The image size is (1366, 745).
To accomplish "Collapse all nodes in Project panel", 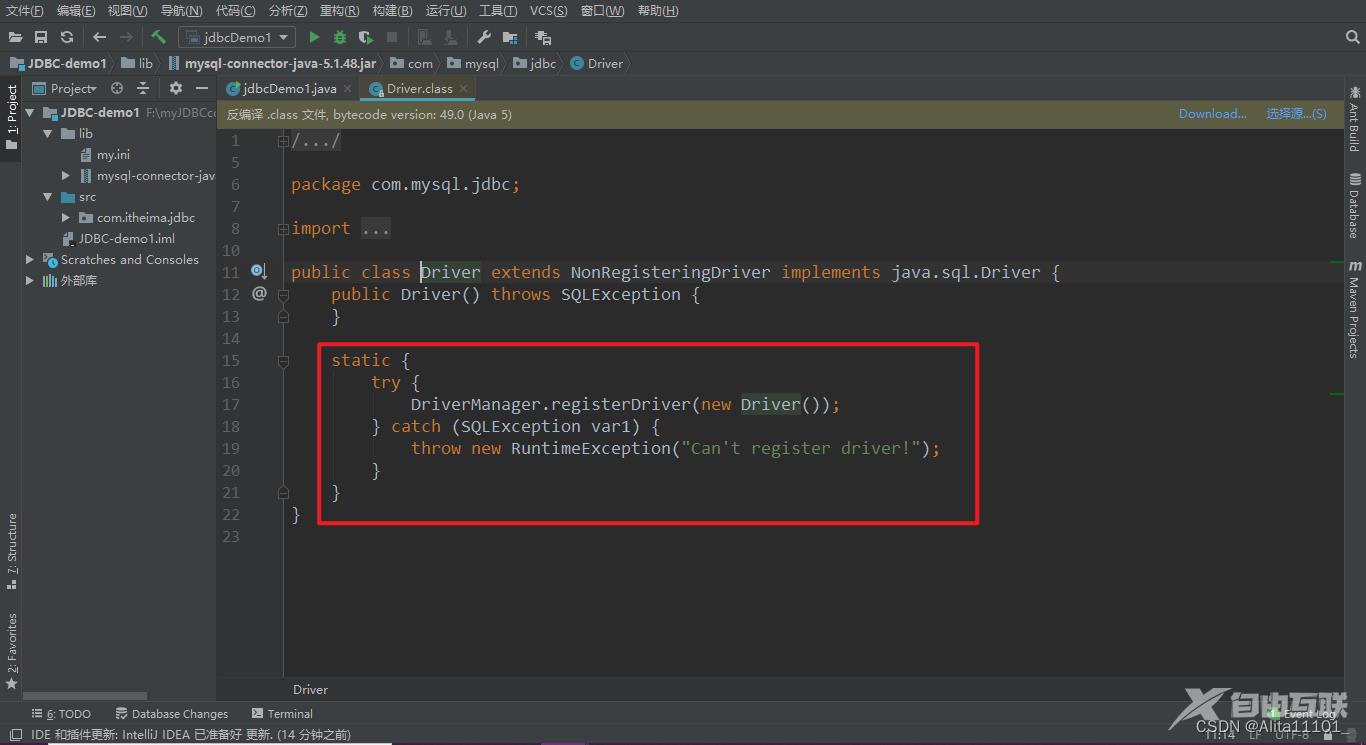I will 143,88.
